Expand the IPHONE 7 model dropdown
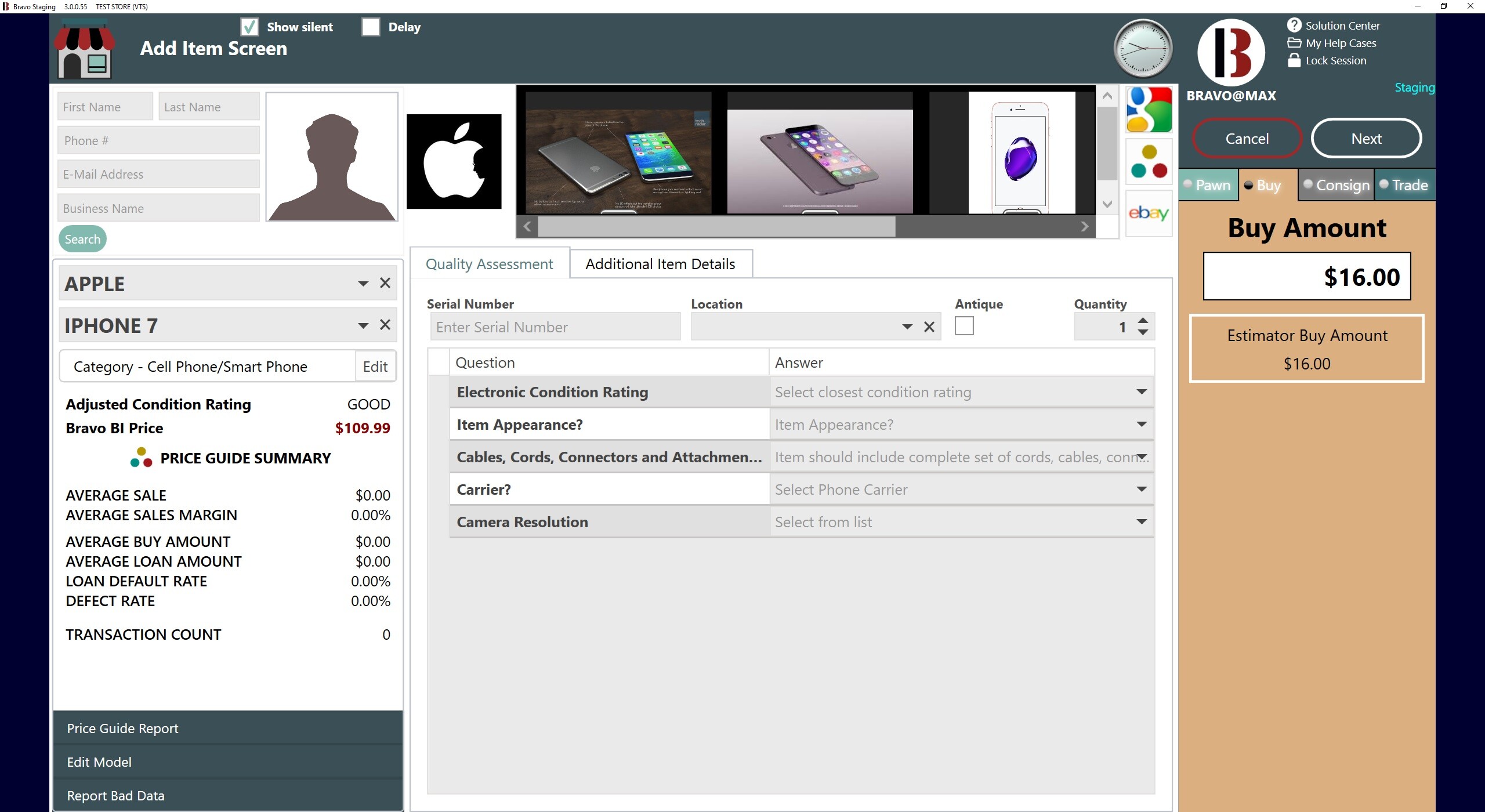This screenshot has width=1485, height=812. click(363, 325)
